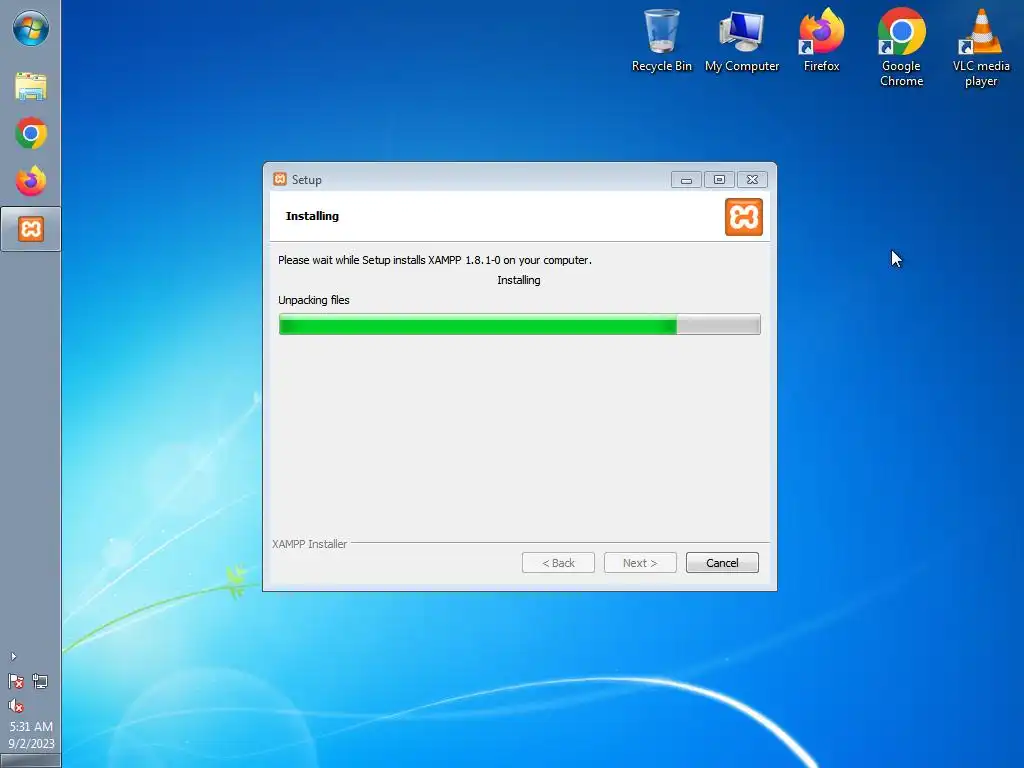Viewport: 1024px width, 768px height.
Task: Click the small XAMPP icon in the Setup title bar
Action: 280,179
